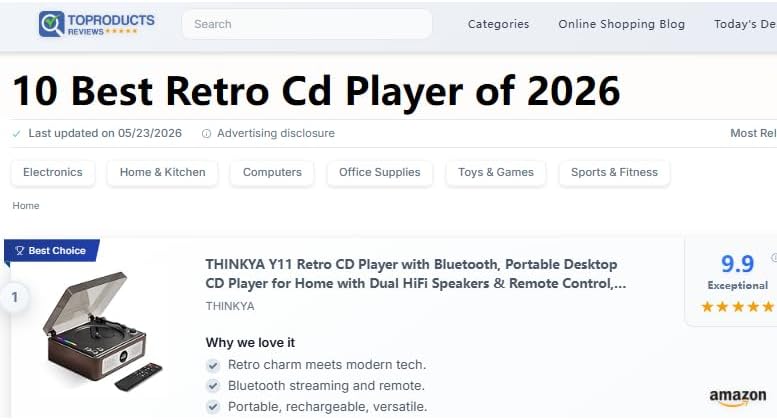This screenshot has width=777, height=420.
Task: Click the rank number 1 badge
Action: (x=15, y=297)
